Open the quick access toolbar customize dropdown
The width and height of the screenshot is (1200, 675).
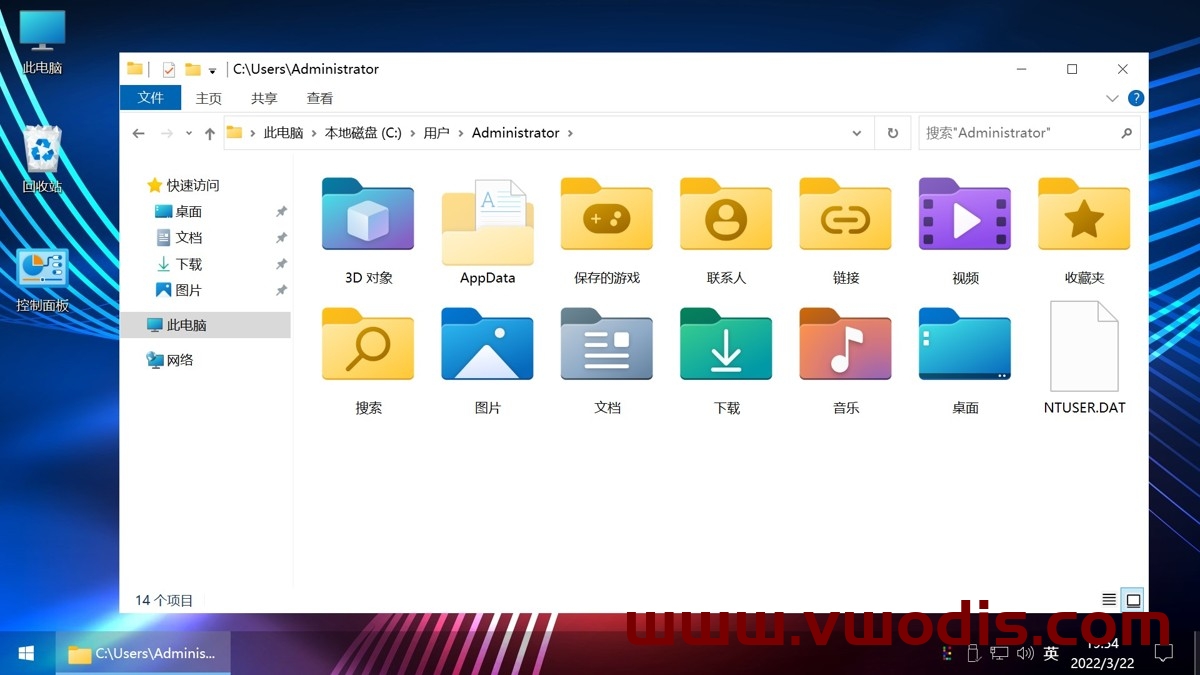(212, 69)
